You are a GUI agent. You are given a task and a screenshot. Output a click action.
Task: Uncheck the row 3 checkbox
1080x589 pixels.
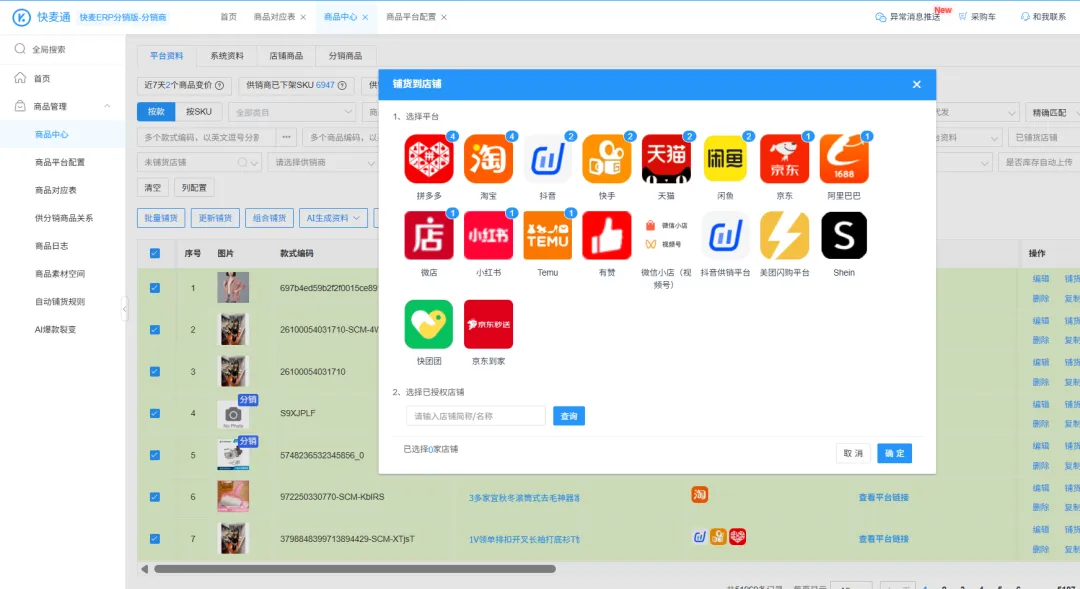[155, 371]
